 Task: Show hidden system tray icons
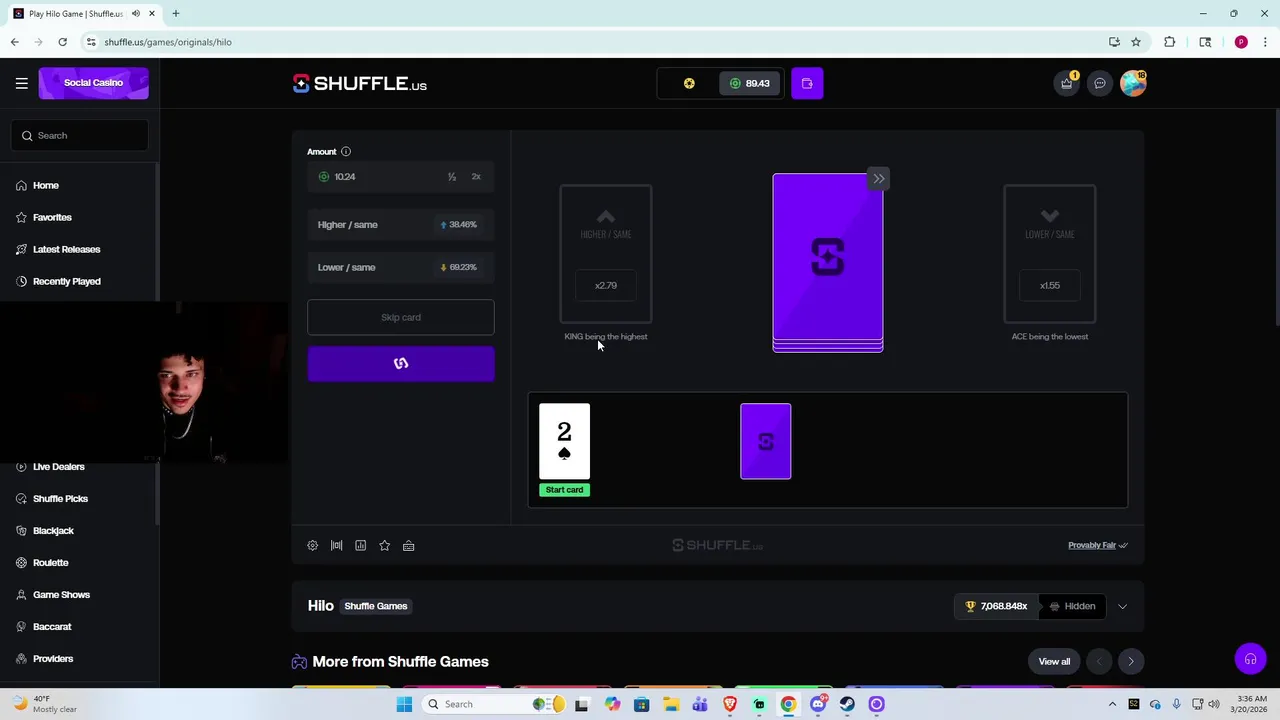(1112, 704)
